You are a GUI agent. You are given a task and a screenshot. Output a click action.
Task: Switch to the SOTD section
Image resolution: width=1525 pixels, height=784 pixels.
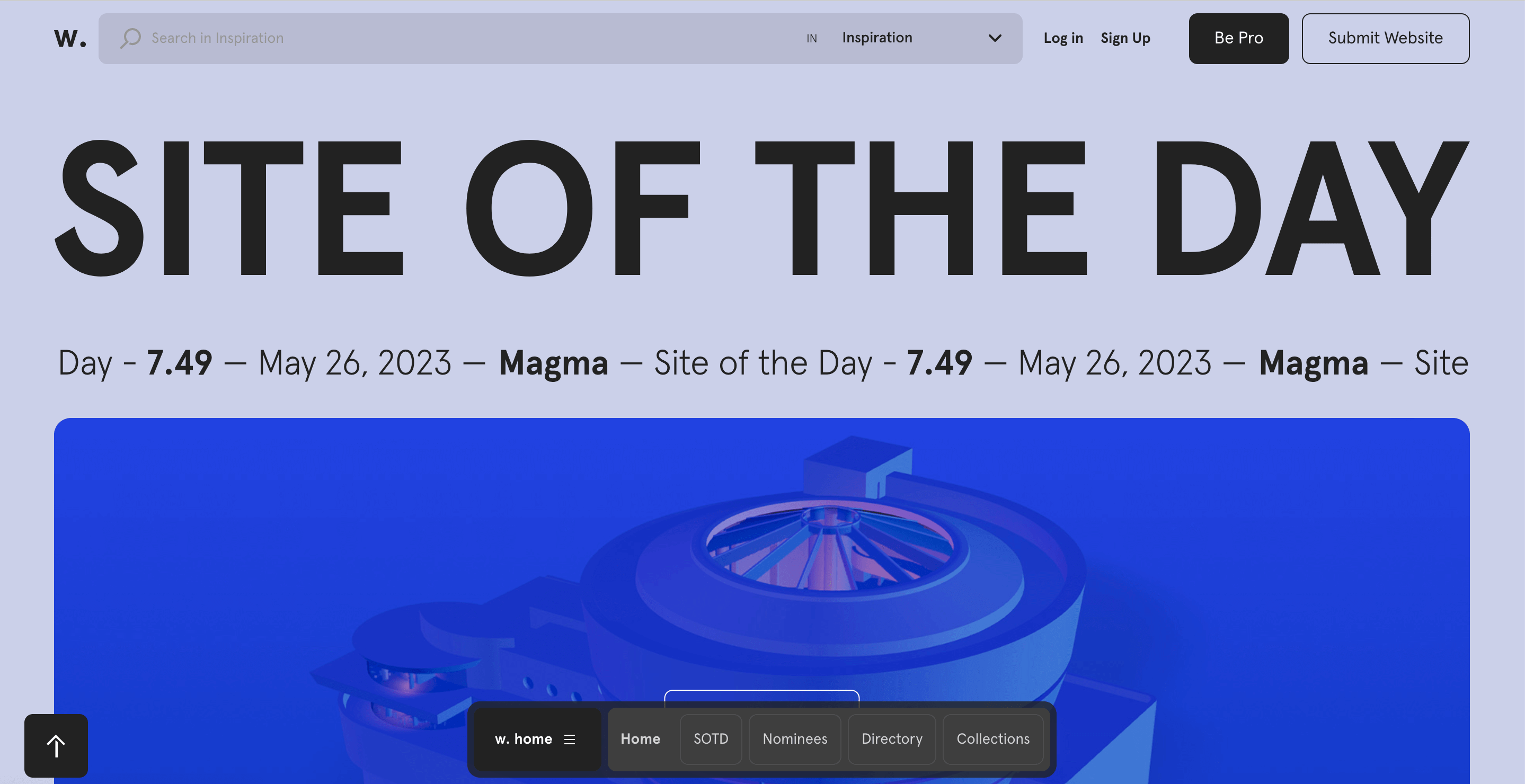click(x=711, y=739)
